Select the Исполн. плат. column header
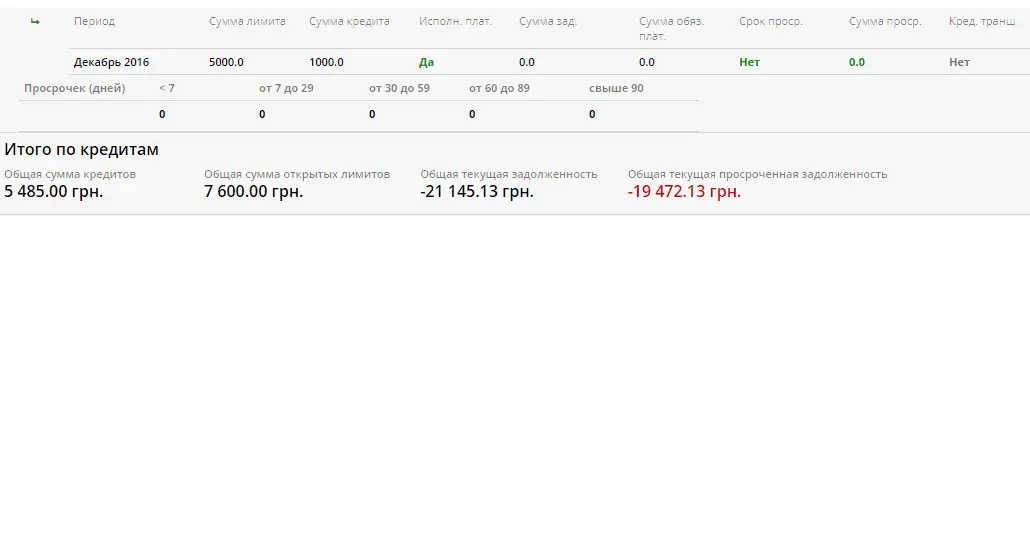Screen dimensions: 1030x540 click(x=455, y=22)
